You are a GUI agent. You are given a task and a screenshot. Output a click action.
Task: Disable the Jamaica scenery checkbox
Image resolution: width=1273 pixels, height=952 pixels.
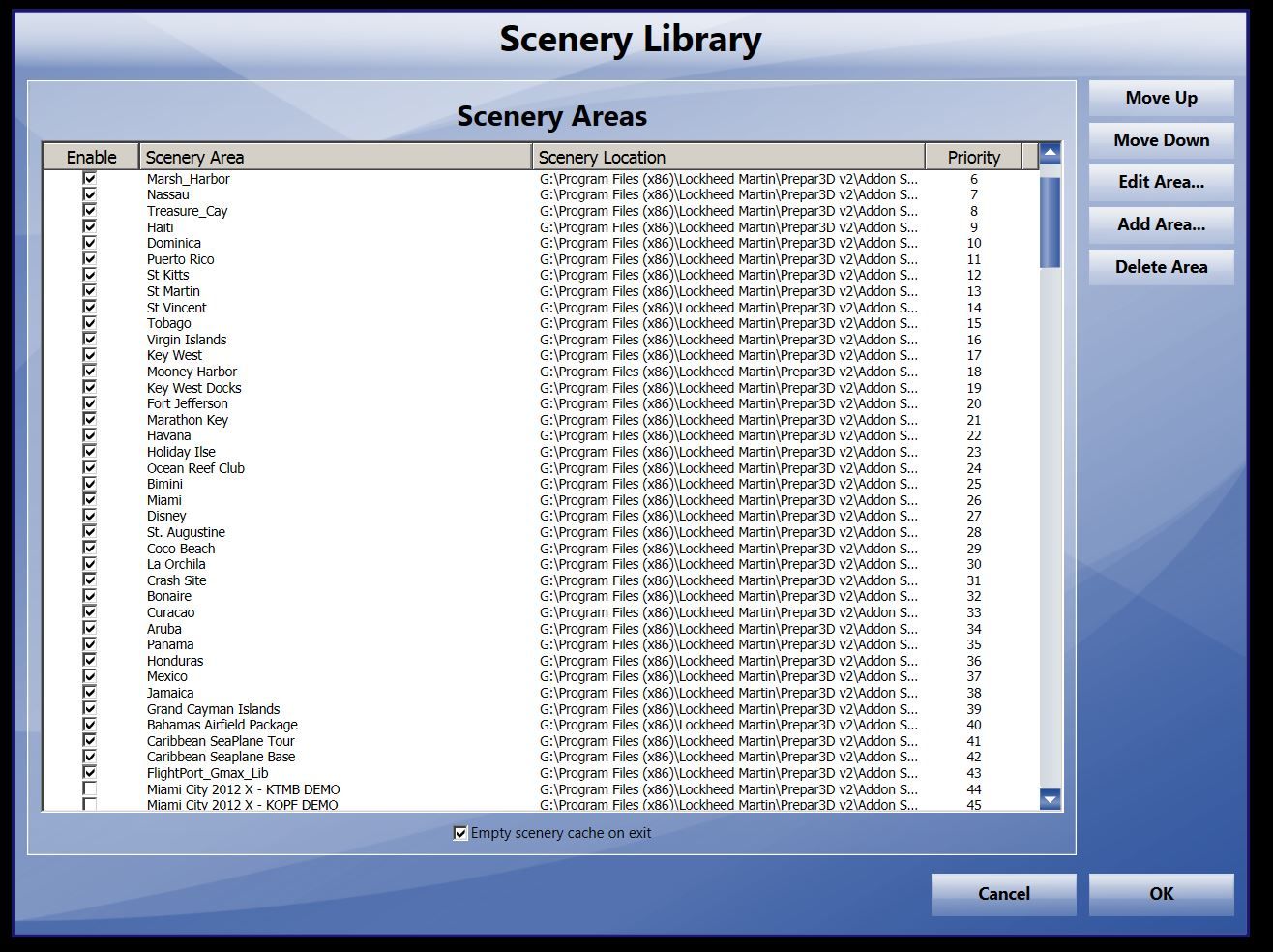90,692
